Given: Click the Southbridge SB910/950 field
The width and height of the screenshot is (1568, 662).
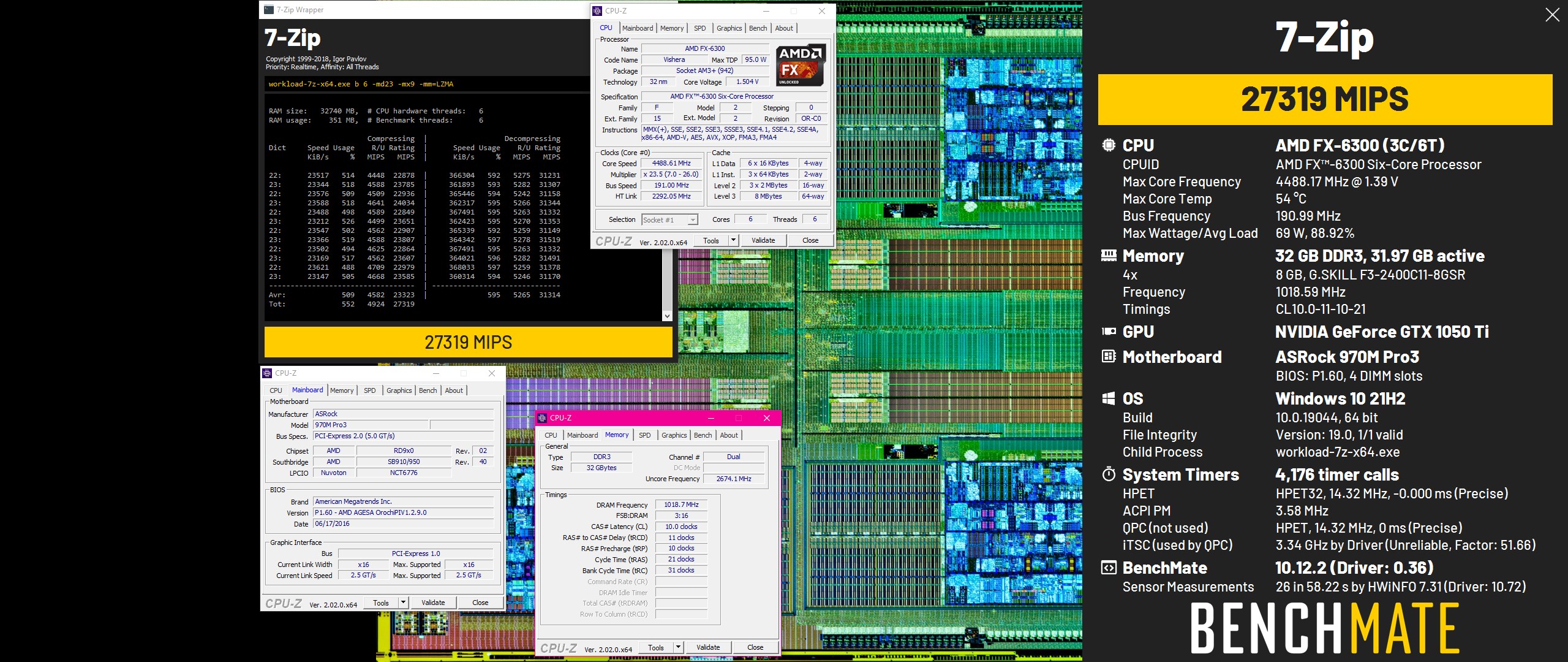Looking at the screenshot, I should point(404,462).
